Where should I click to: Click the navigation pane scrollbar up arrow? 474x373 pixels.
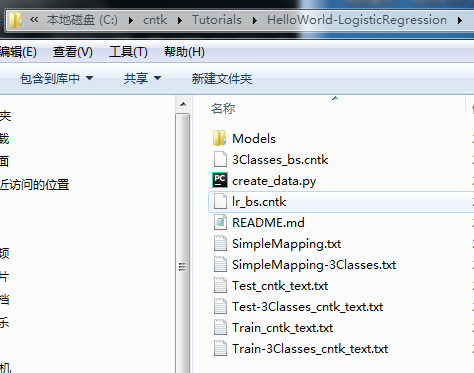tap(183, 104)
